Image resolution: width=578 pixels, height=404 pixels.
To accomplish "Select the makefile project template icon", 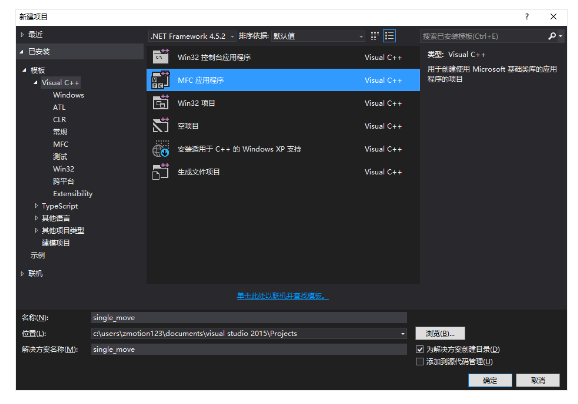I will click(x=161, y=172).
